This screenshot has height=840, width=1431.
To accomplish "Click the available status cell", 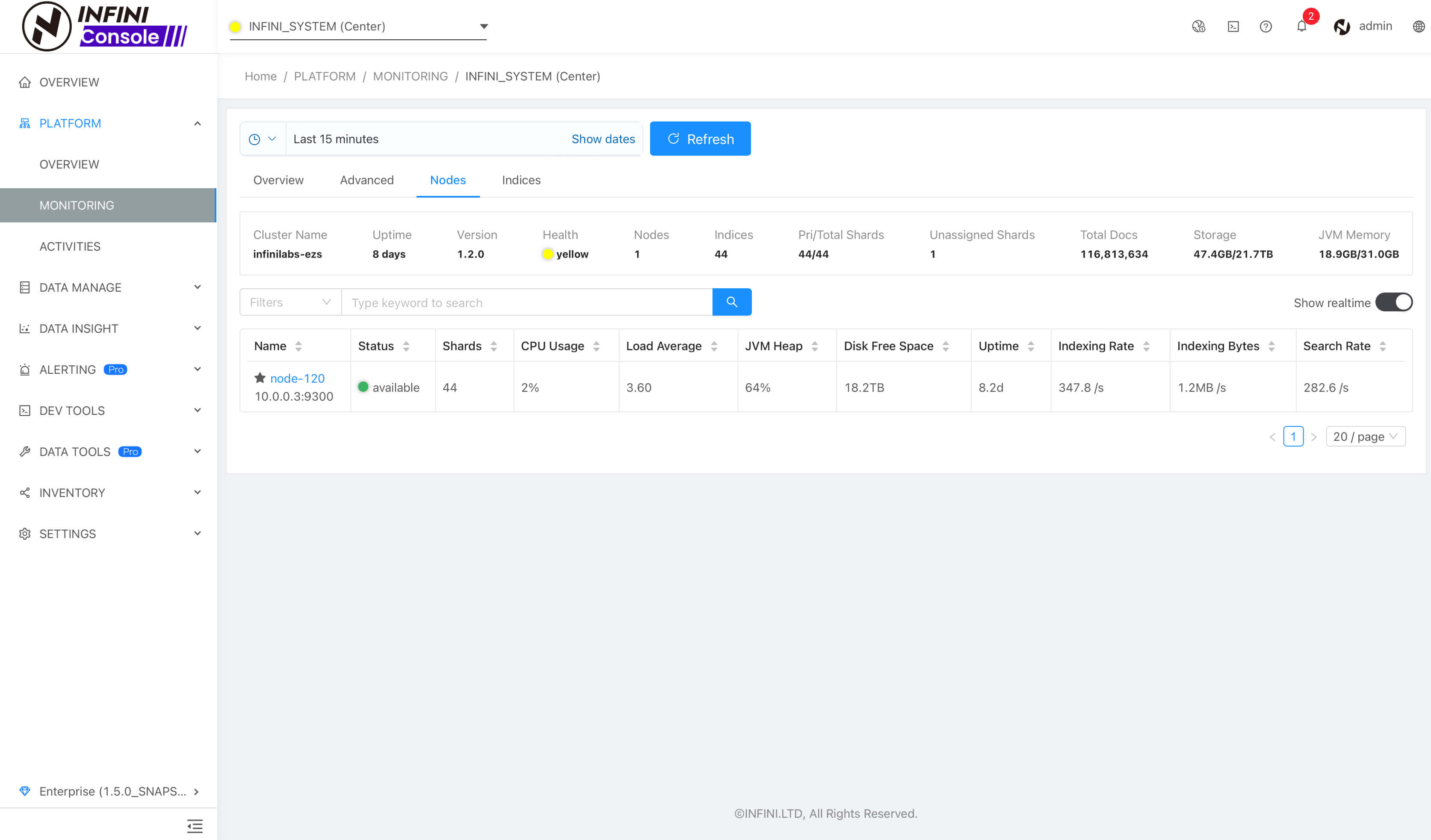I will pyautogui.click(x=389, y=387).
